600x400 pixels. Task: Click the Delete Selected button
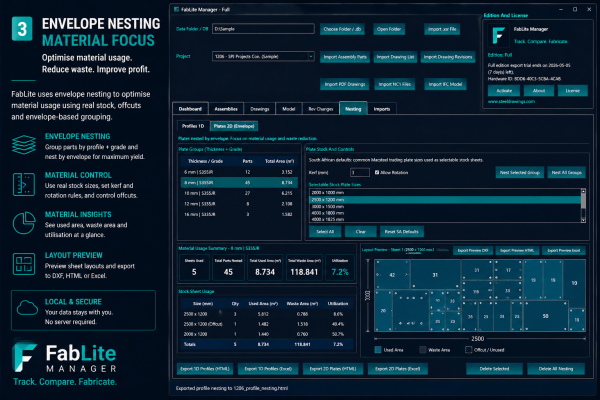[x=494, y=369]
